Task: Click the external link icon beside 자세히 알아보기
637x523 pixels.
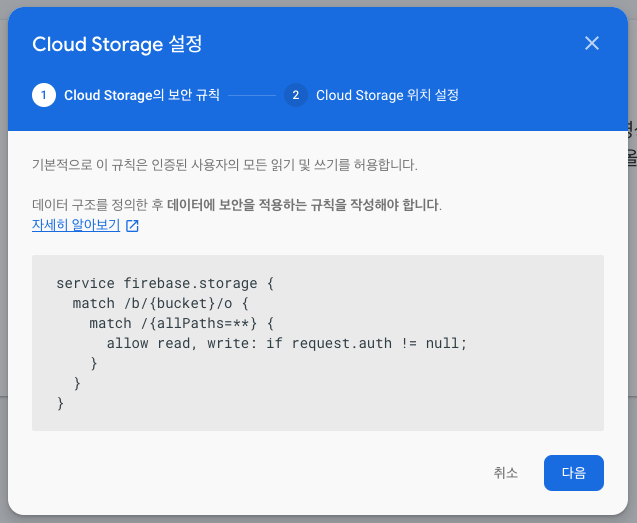Action: point(132,226)
